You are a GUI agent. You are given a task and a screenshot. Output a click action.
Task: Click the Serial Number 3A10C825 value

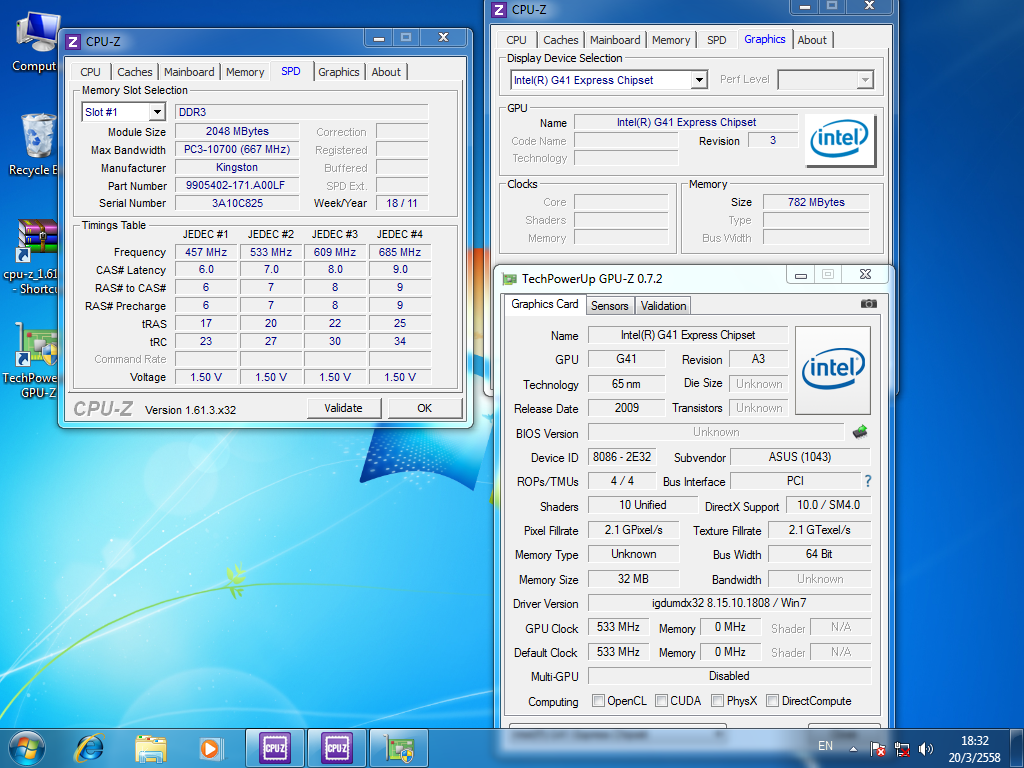pyautogui.click(x=236, y=203)
